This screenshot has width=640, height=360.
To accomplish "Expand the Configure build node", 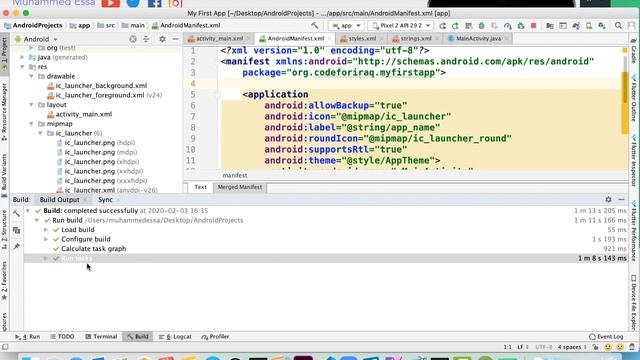I will [x=46, y=239].
